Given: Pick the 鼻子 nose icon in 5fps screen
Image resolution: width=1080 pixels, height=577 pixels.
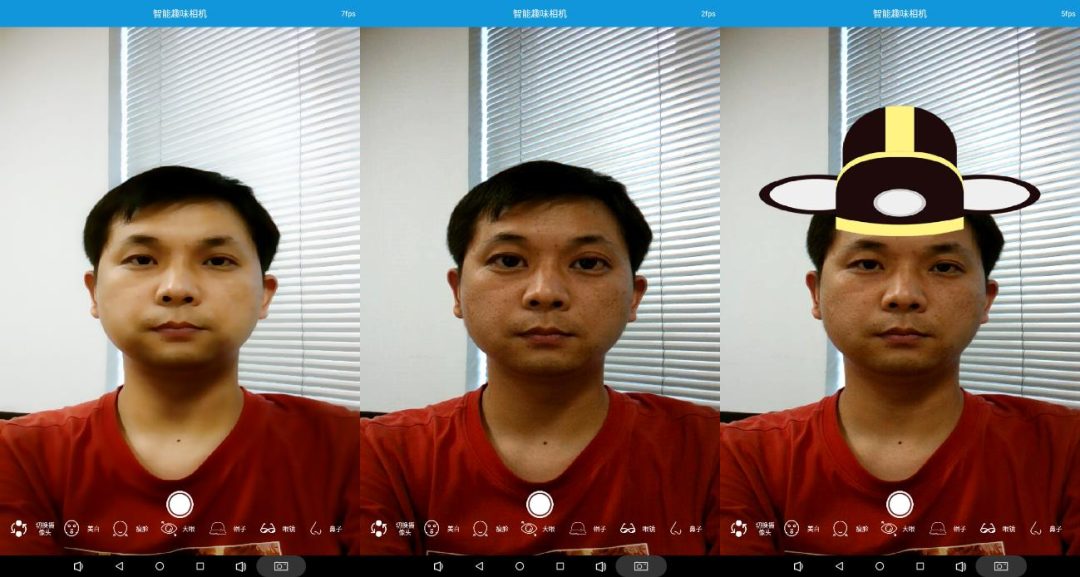Looking at the screenshot, I should pos(1035,528).
